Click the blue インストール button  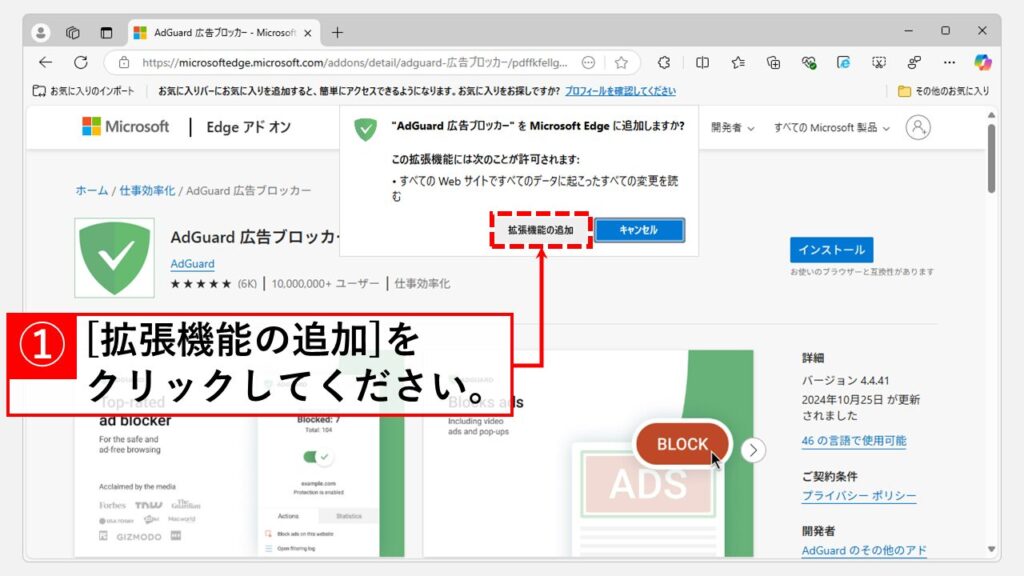831,249
